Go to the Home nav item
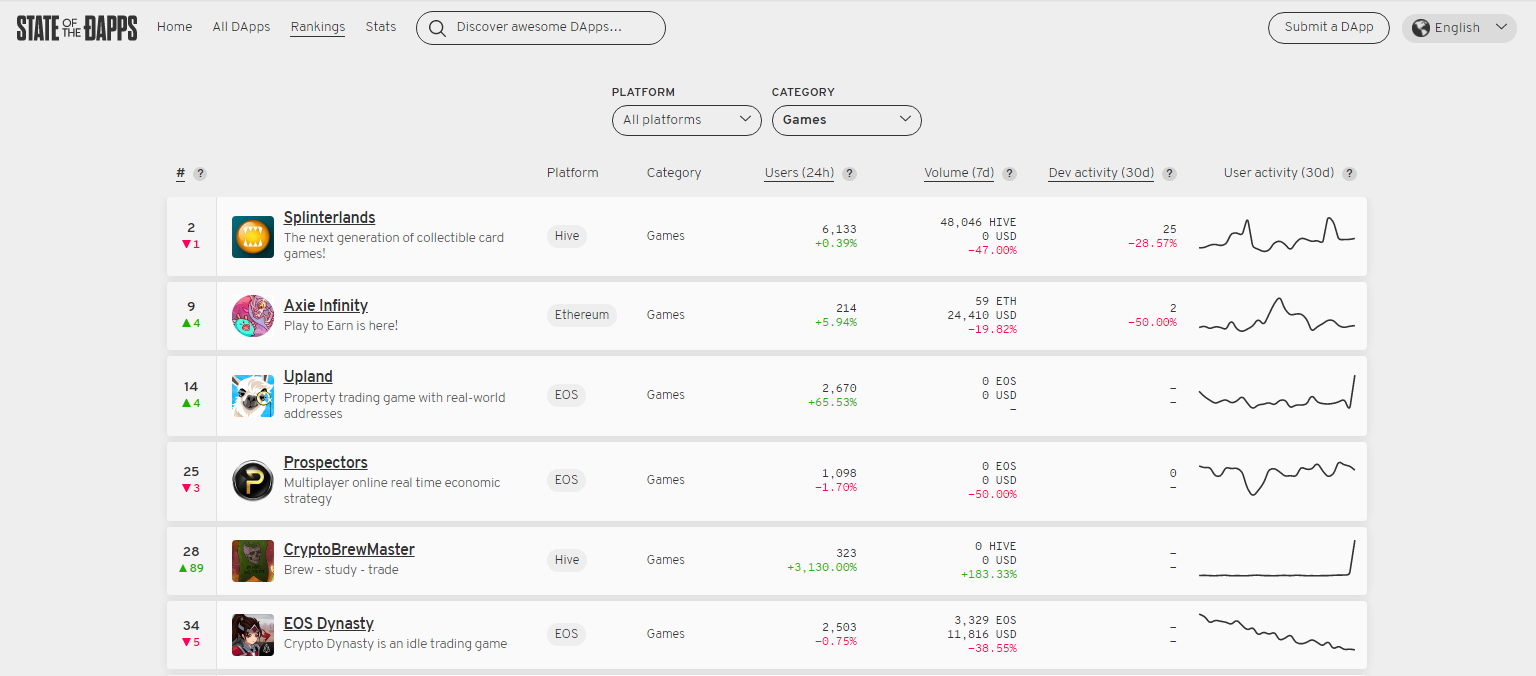 pos(174,27)
